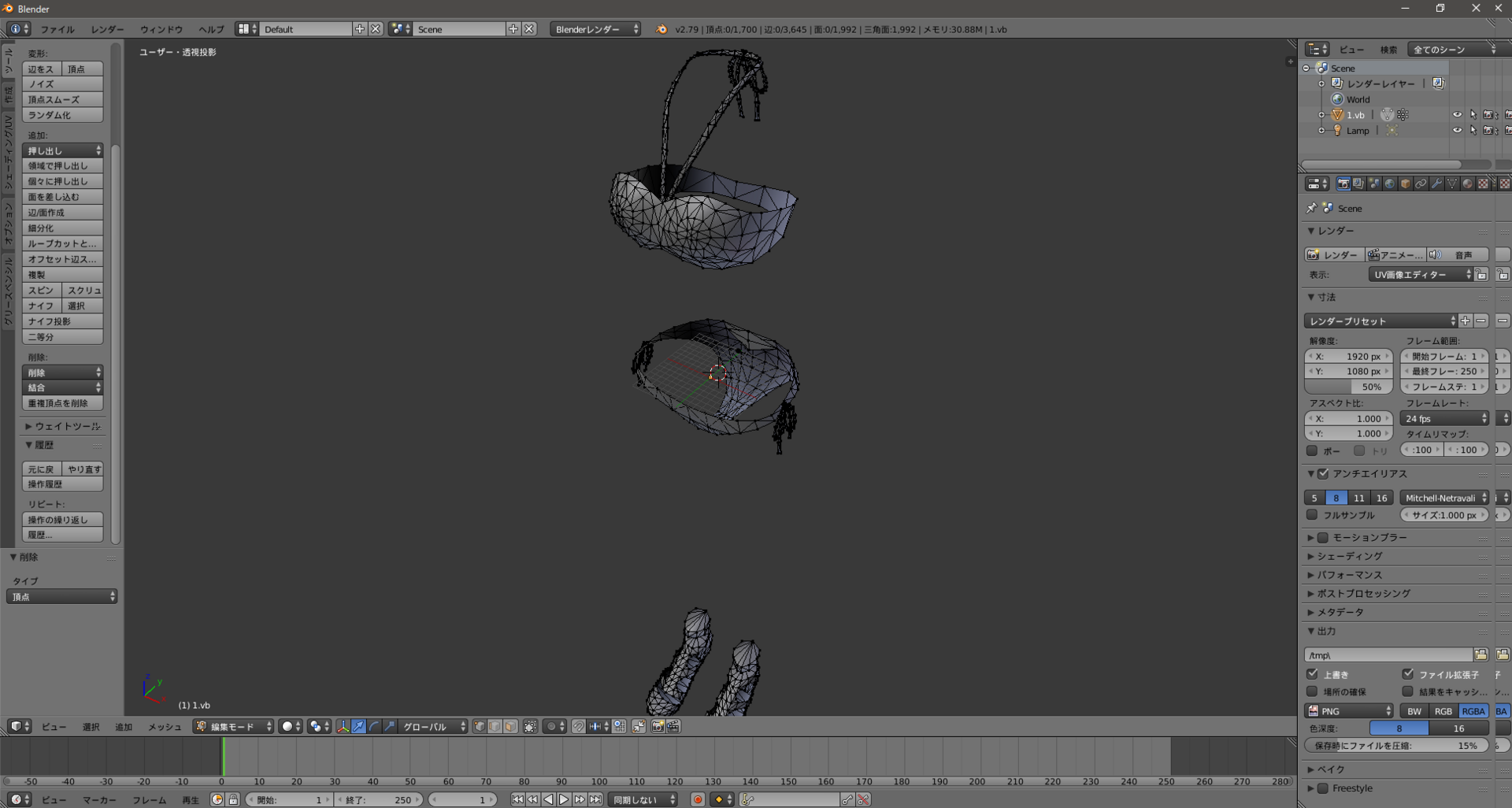
Task: Open the Mesh Data tab (triangle icon)
Action: [x=1452, y=183]
